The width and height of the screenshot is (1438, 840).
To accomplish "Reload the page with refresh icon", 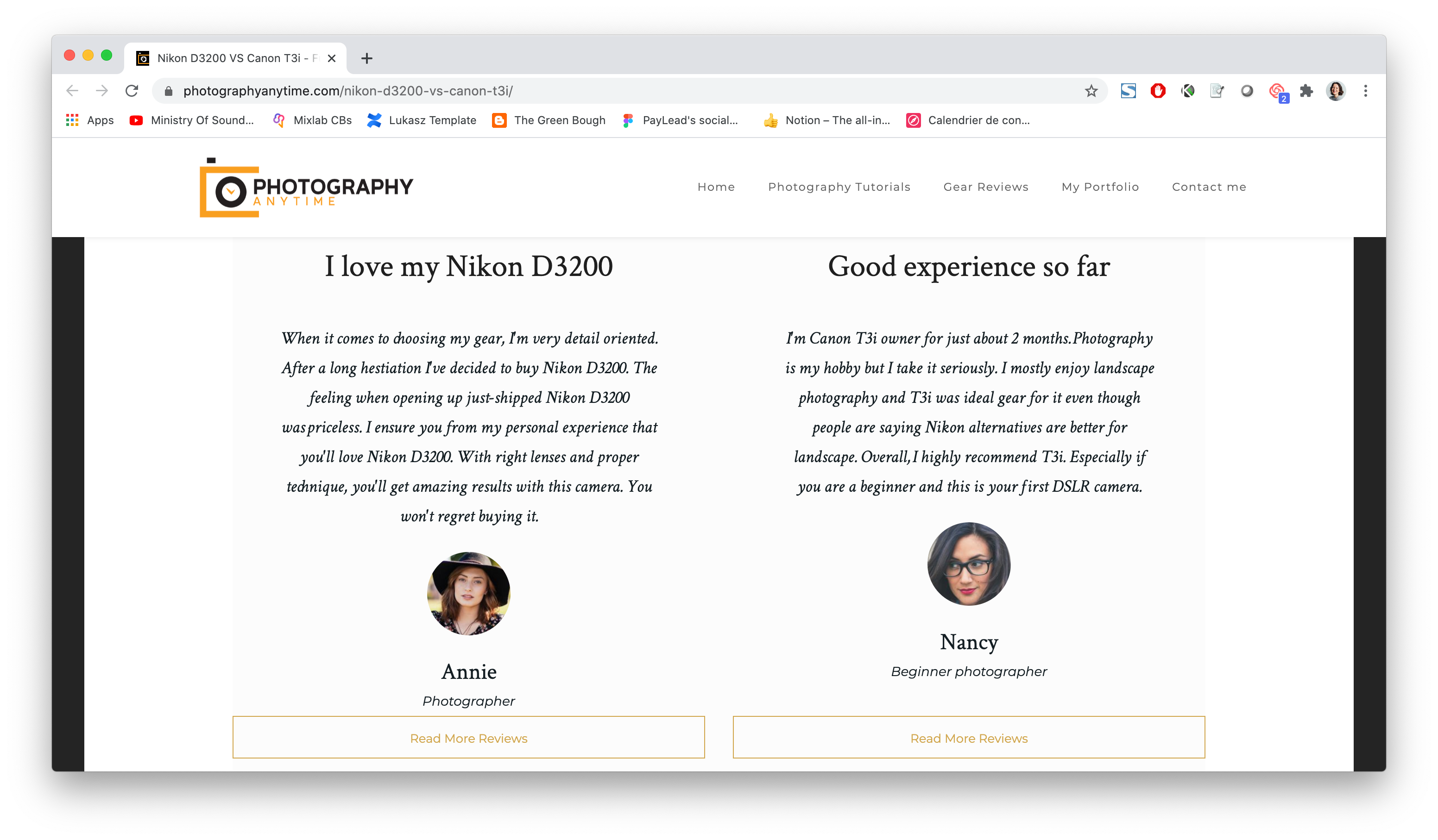I will click(132, 91).
